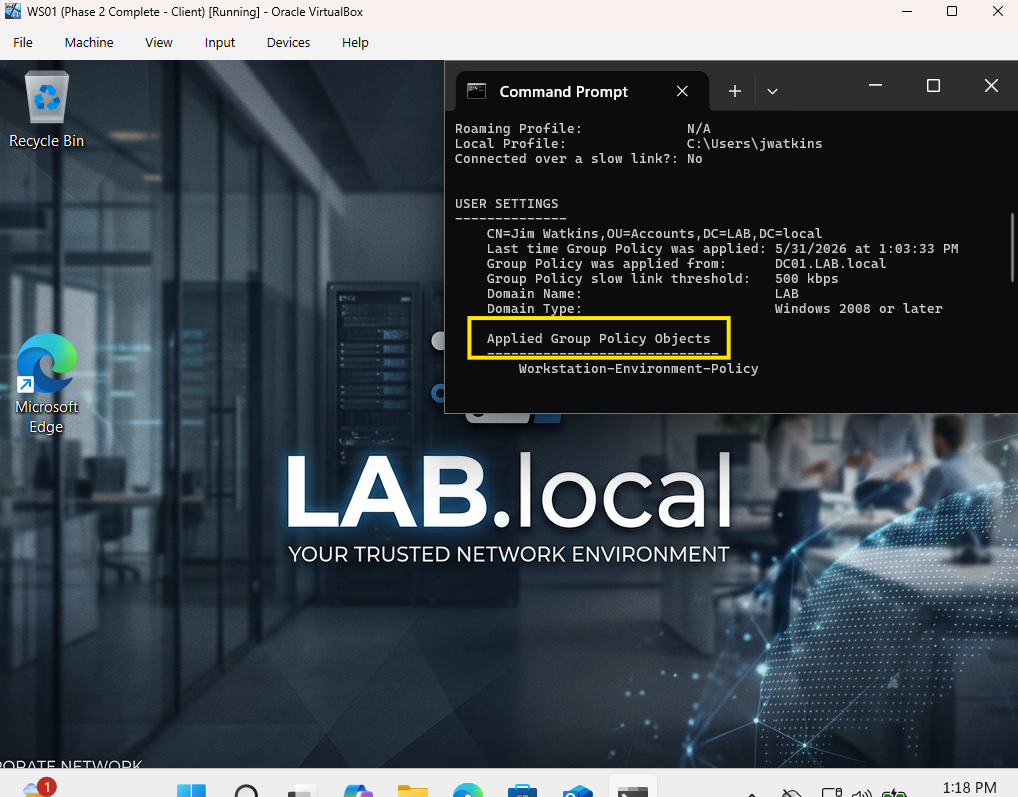Click the Workstation-Environment-Policy text

[638, 369]
